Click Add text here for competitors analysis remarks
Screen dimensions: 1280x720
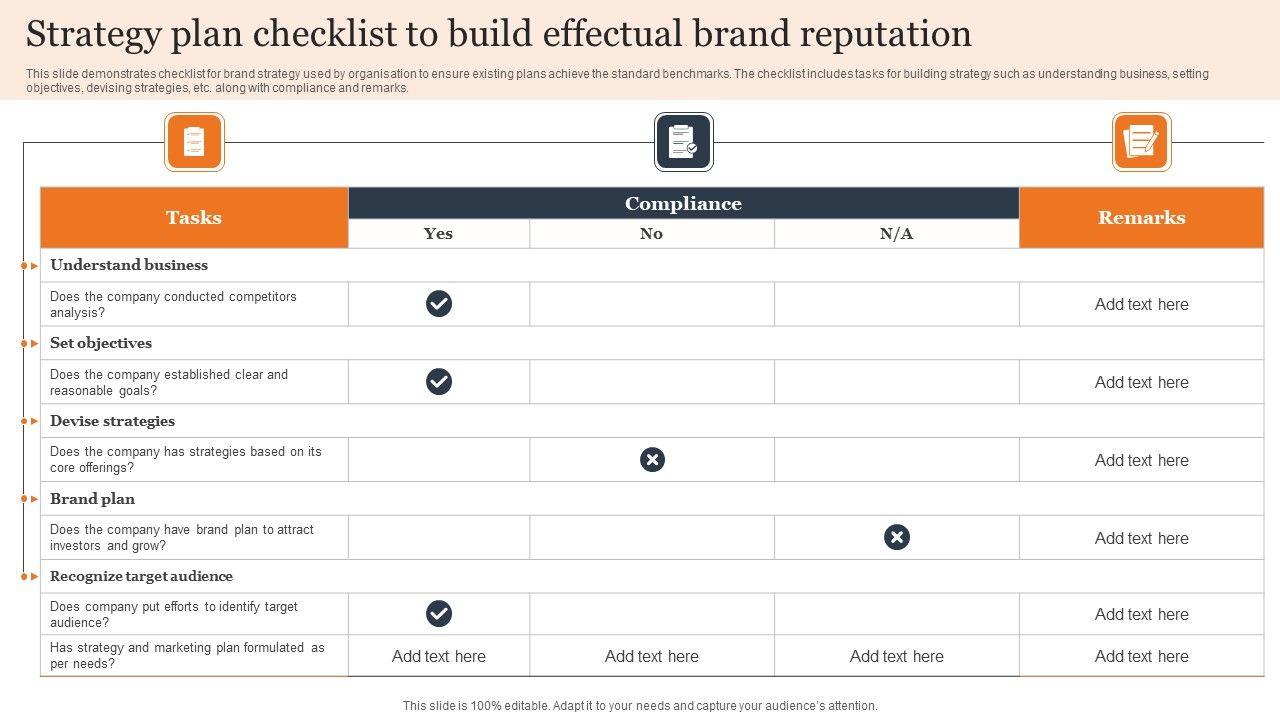[x=1141, y=305]
